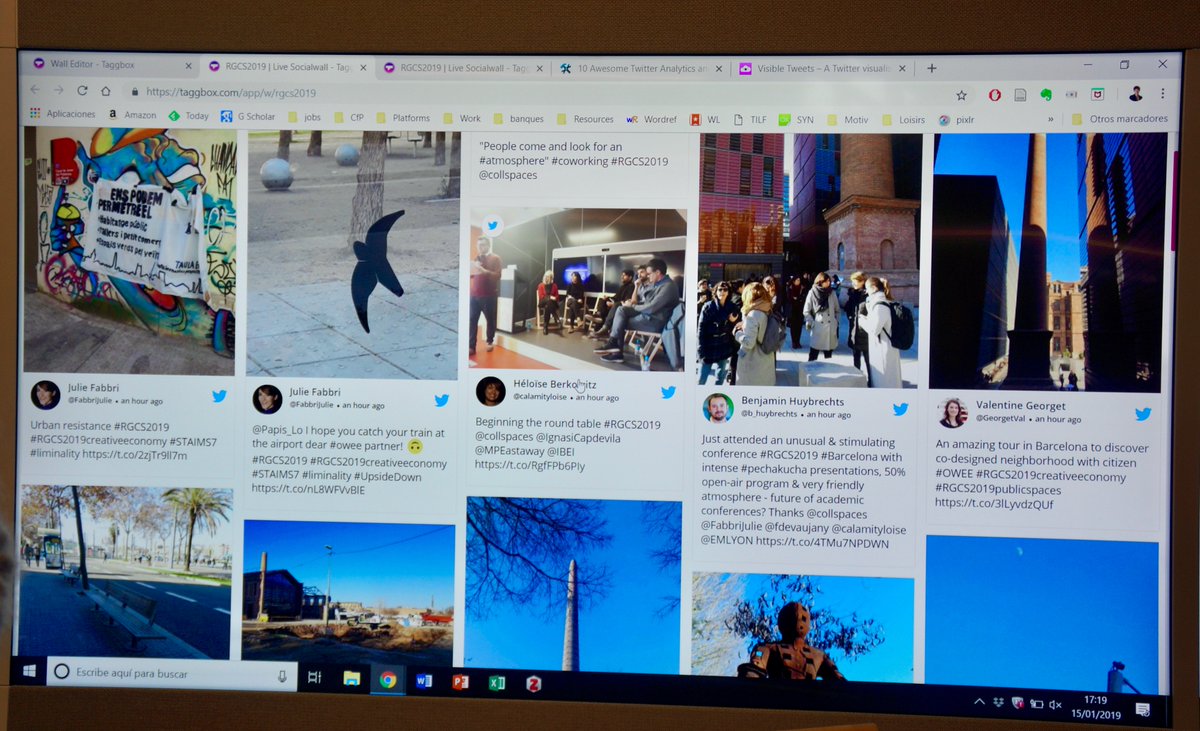1200x731 pixels.
Task: Open Excel from the taskbar
Action: (496, 684)
